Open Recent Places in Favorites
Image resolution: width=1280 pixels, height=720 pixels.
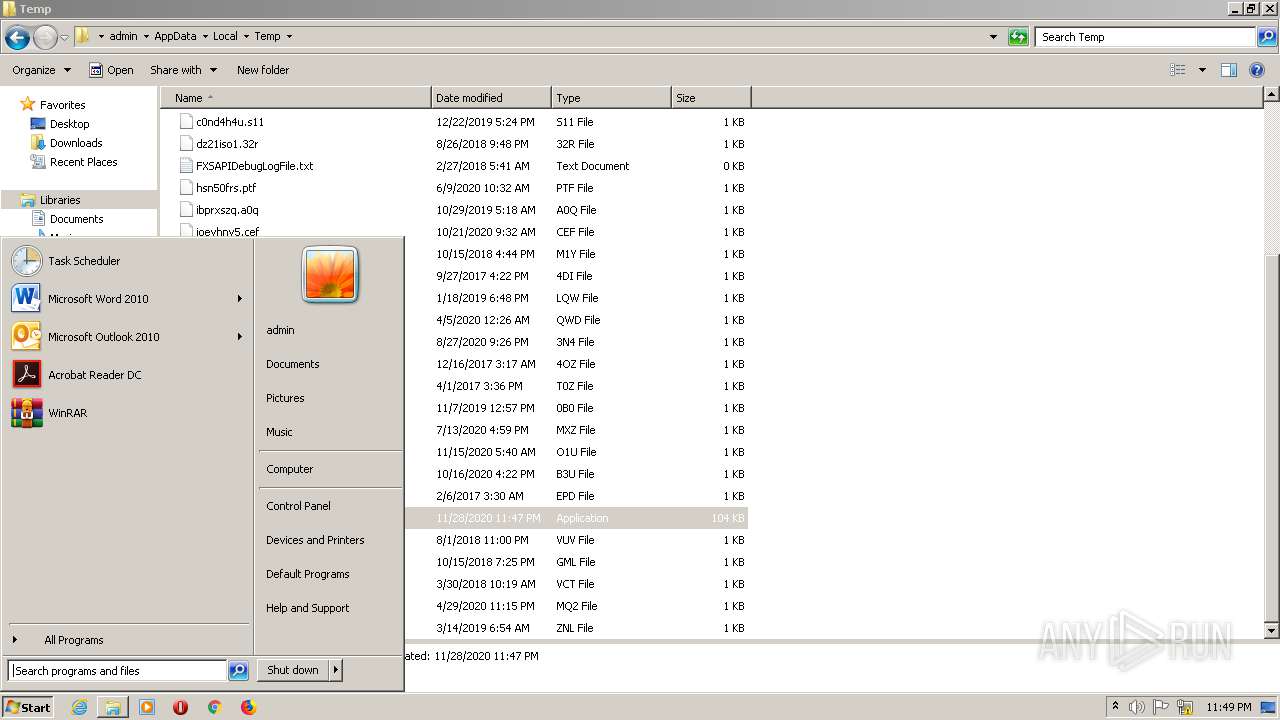83,162
